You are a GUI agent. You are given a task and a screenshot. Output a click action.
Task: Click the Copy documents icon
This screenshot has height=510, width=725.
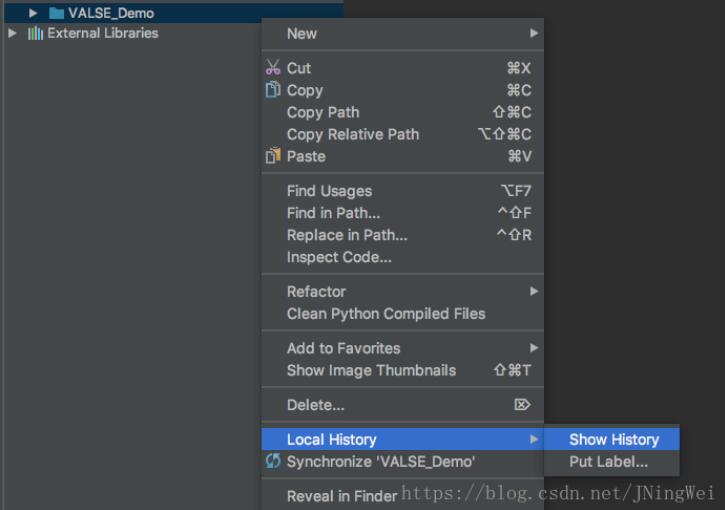(x=273, y=90)
